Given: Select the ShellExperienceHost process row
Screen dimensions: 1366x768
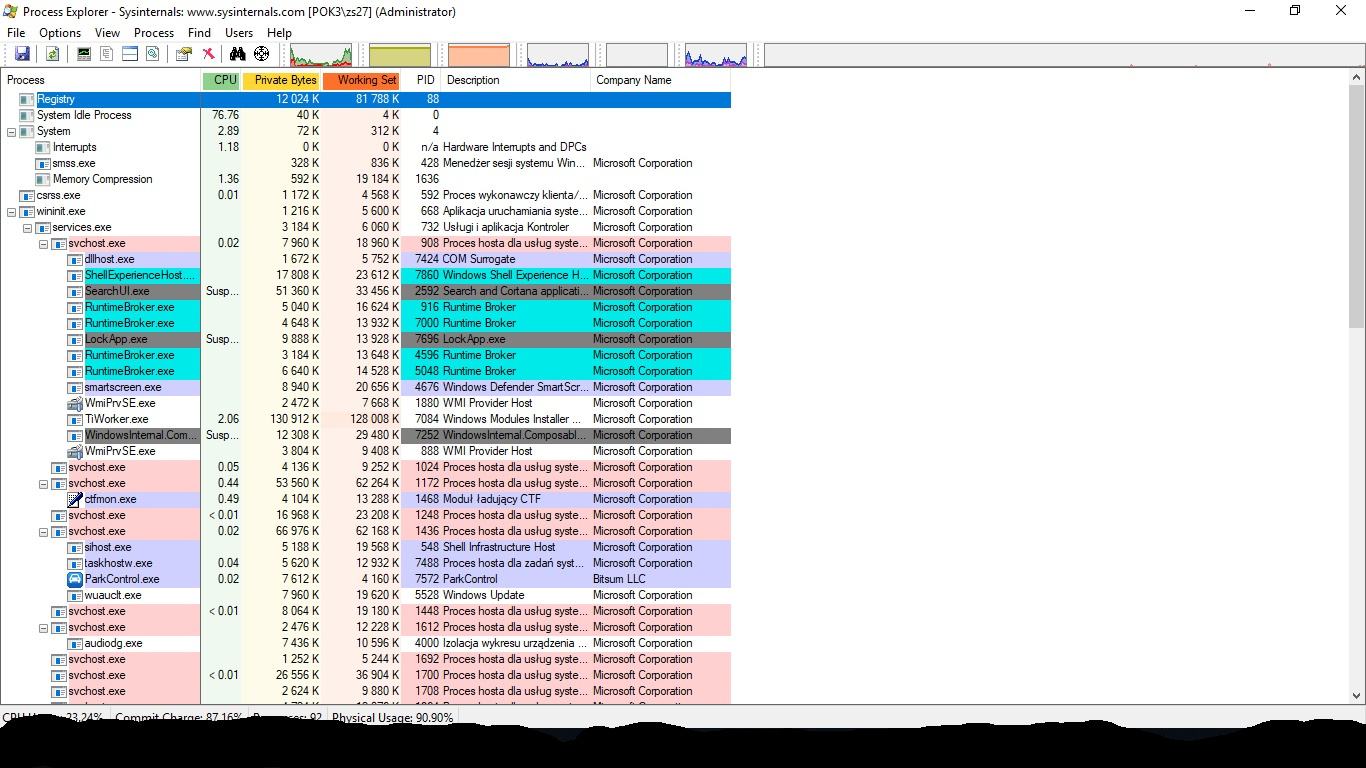Looking at the screenshot, I should click(366, 275).
